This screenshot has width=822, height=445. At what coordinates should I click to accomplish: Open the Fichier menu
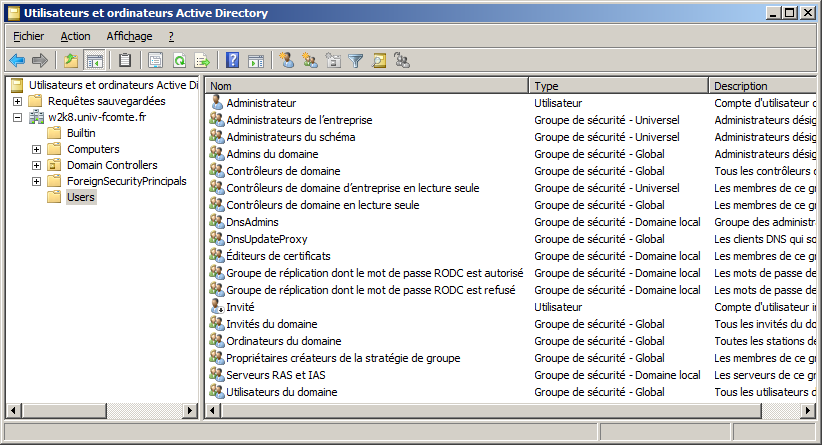point(28,36)
